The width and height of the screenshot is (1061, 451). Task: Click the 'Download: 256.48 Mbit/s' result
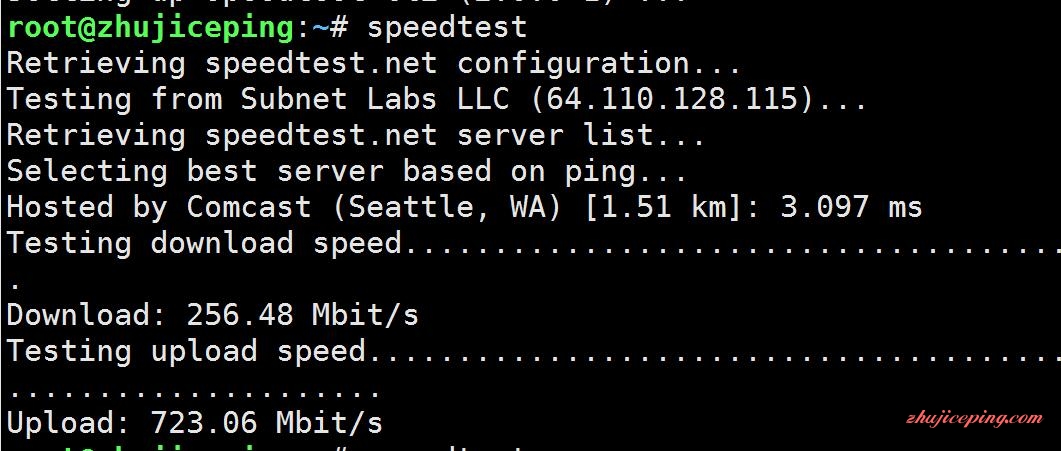tap(213, 315)
